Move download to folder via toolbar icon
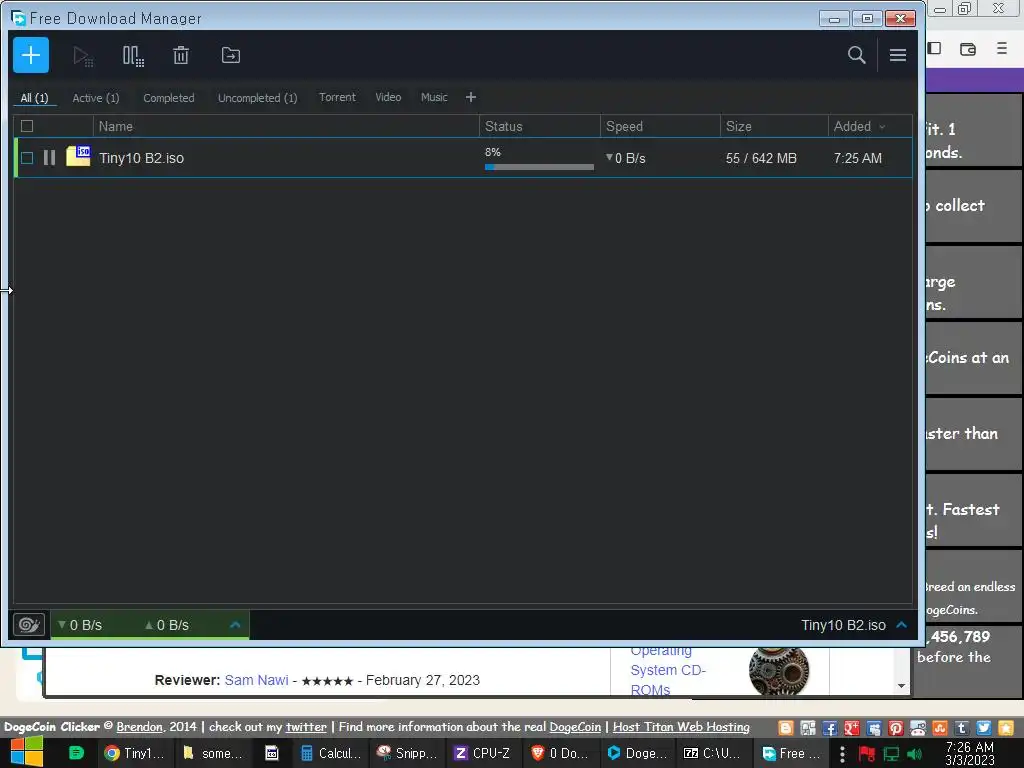Screen dimensions: 1024x768 (231, 56)
